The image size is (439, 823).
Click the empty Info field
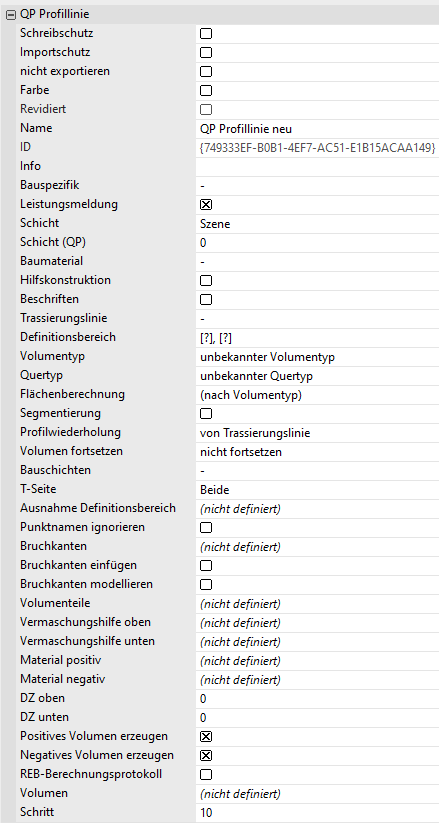point(317,167)
